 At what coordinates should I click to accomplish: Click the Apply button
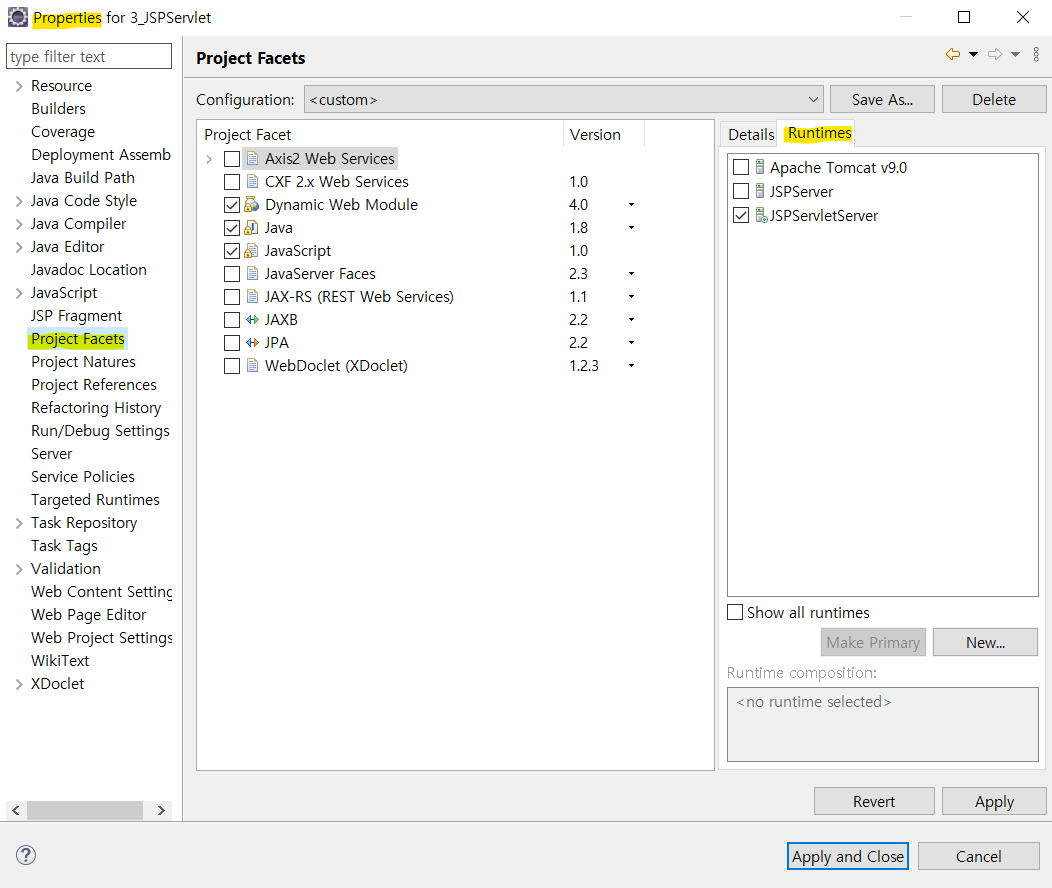(994, 801)
